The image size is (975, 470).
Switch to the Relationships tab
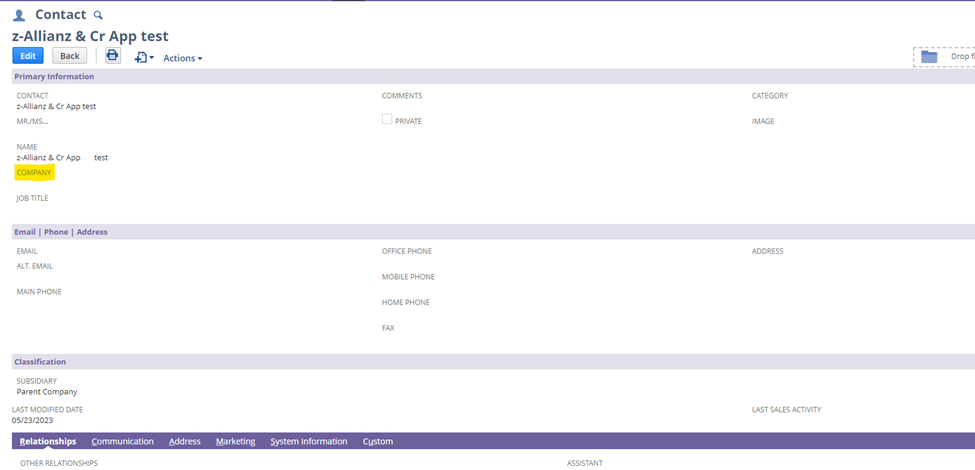pyautogui.click(x=48, y=441)
